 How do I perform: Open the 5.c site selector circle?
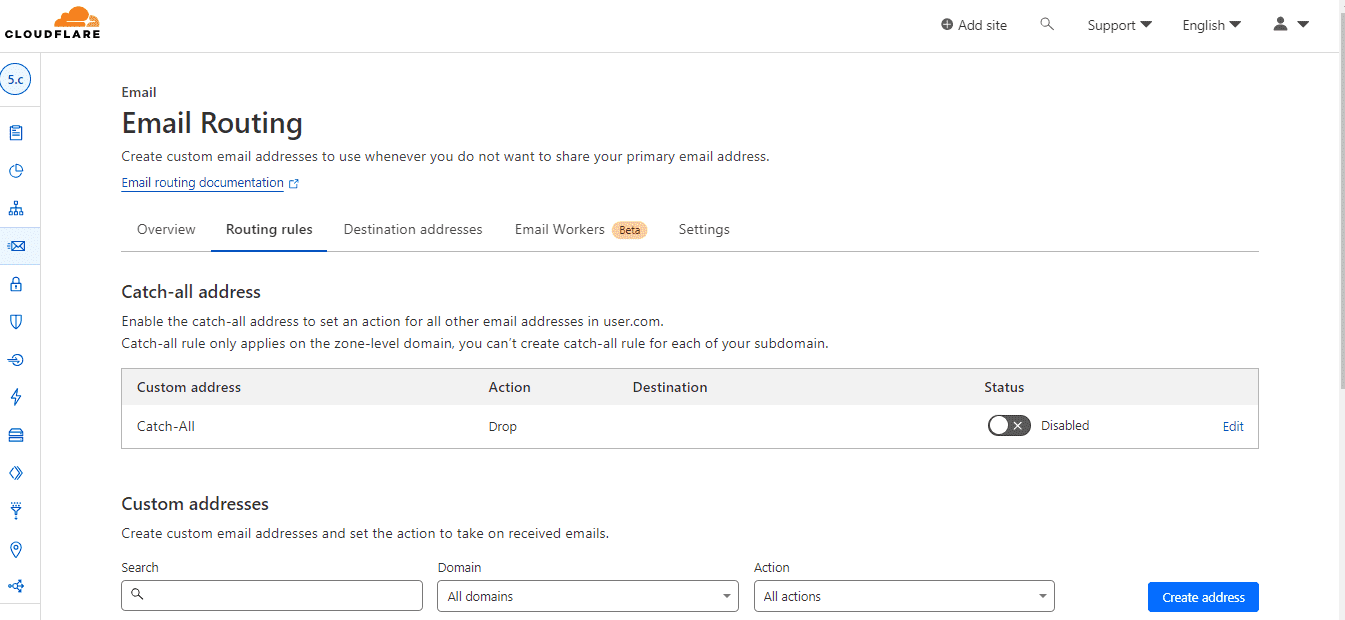16,79
